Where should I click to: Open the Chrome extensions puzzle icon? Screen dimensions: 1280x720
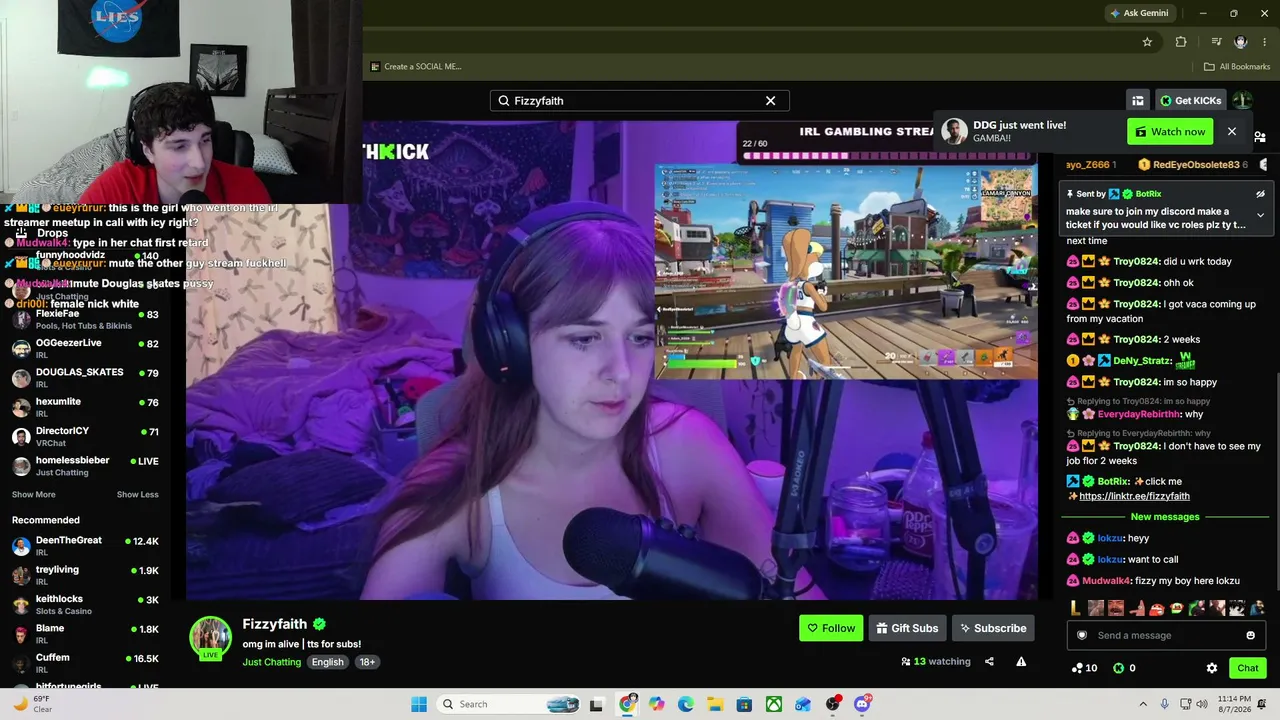pyautogui.click(x=1181, y=42)
